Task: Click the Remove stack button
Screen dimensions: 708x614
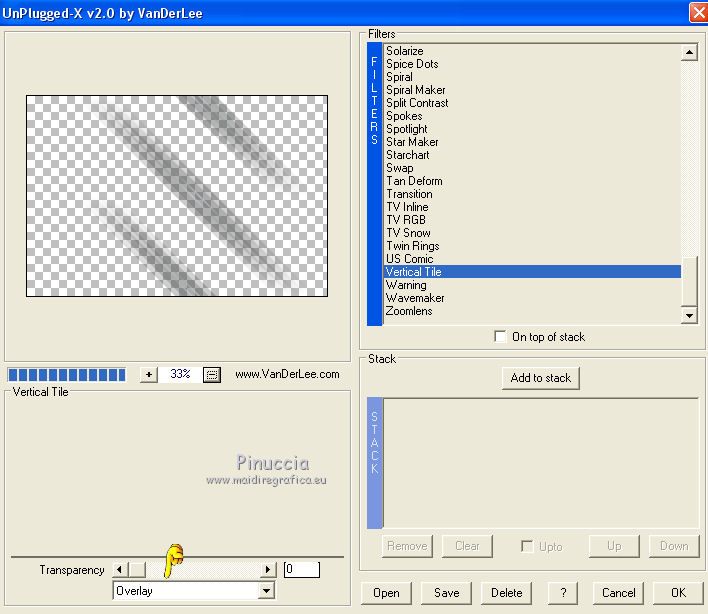Action: (x=407, y=546)
